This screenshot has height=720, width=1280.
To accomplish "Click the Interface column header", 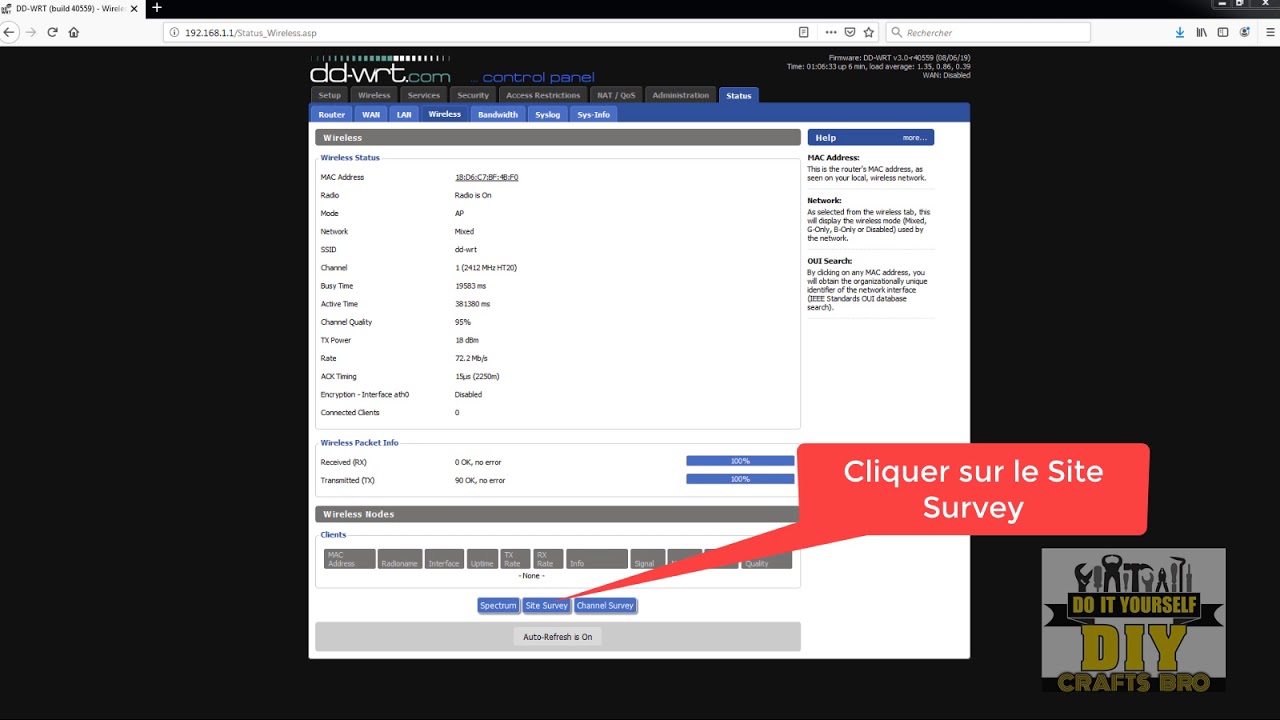I will click(x=444, y=559).
